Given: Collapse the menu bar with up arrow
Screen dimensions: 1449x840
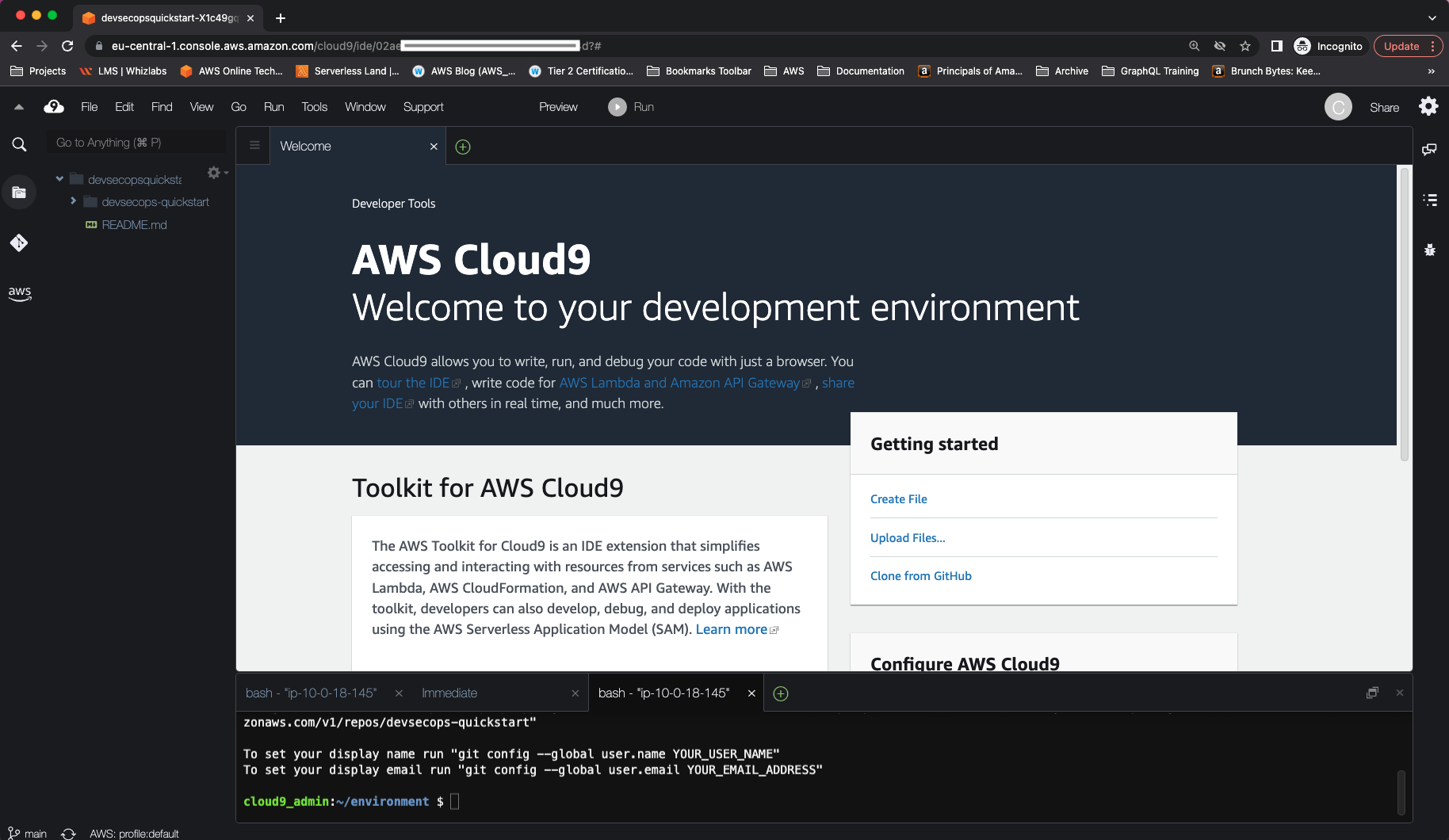Looking at the screenshot, I should click(19, 107).
